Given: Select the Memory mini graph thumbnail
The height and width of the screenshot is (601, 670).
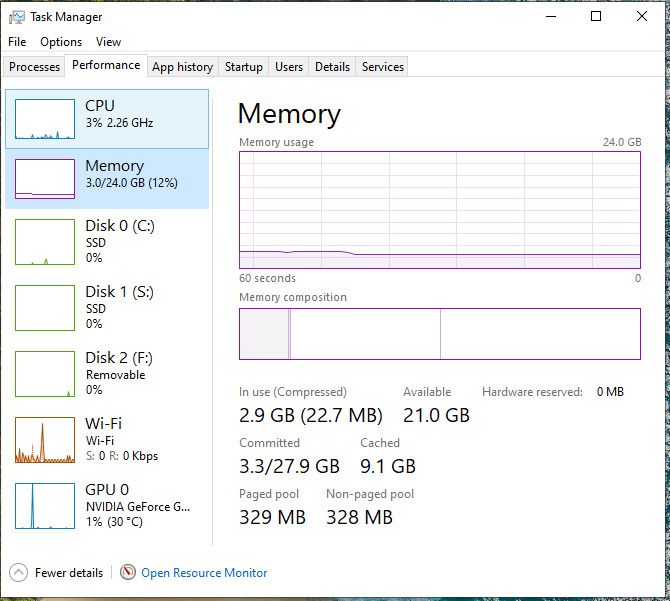Looking at the screenshot, I should click(45, 179).
